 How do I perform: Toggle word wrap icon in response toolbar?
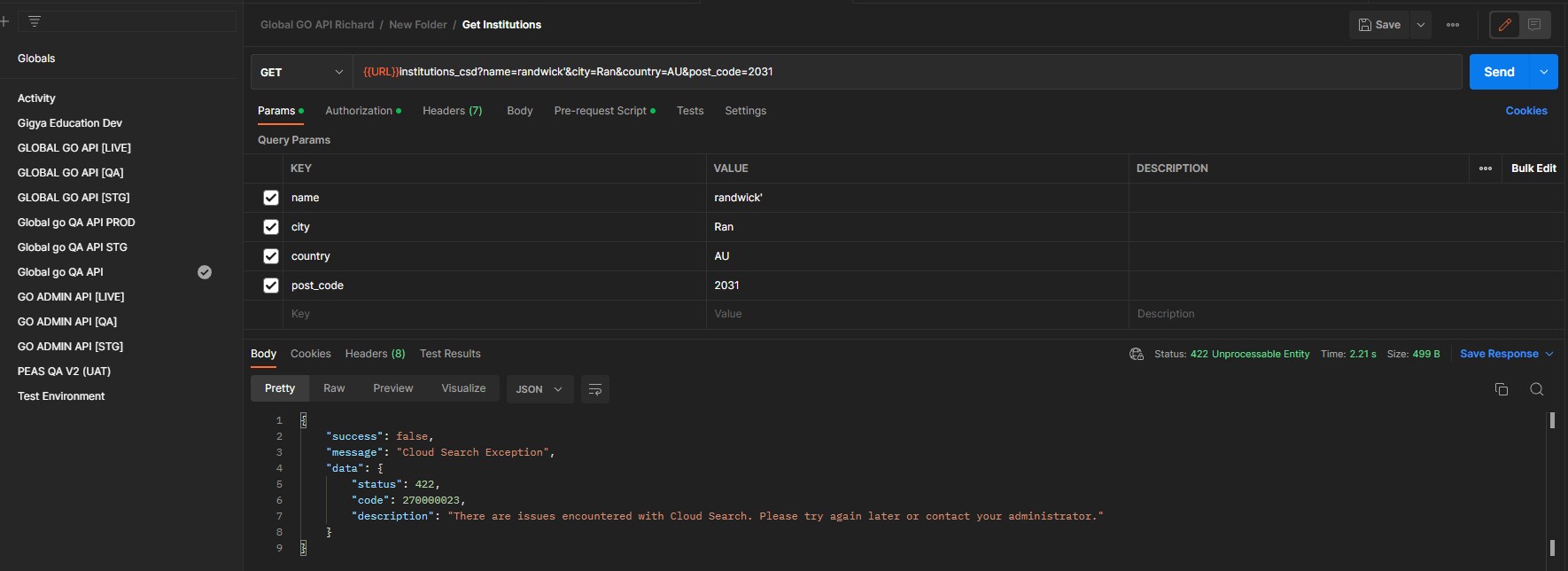tap(595, 389)
